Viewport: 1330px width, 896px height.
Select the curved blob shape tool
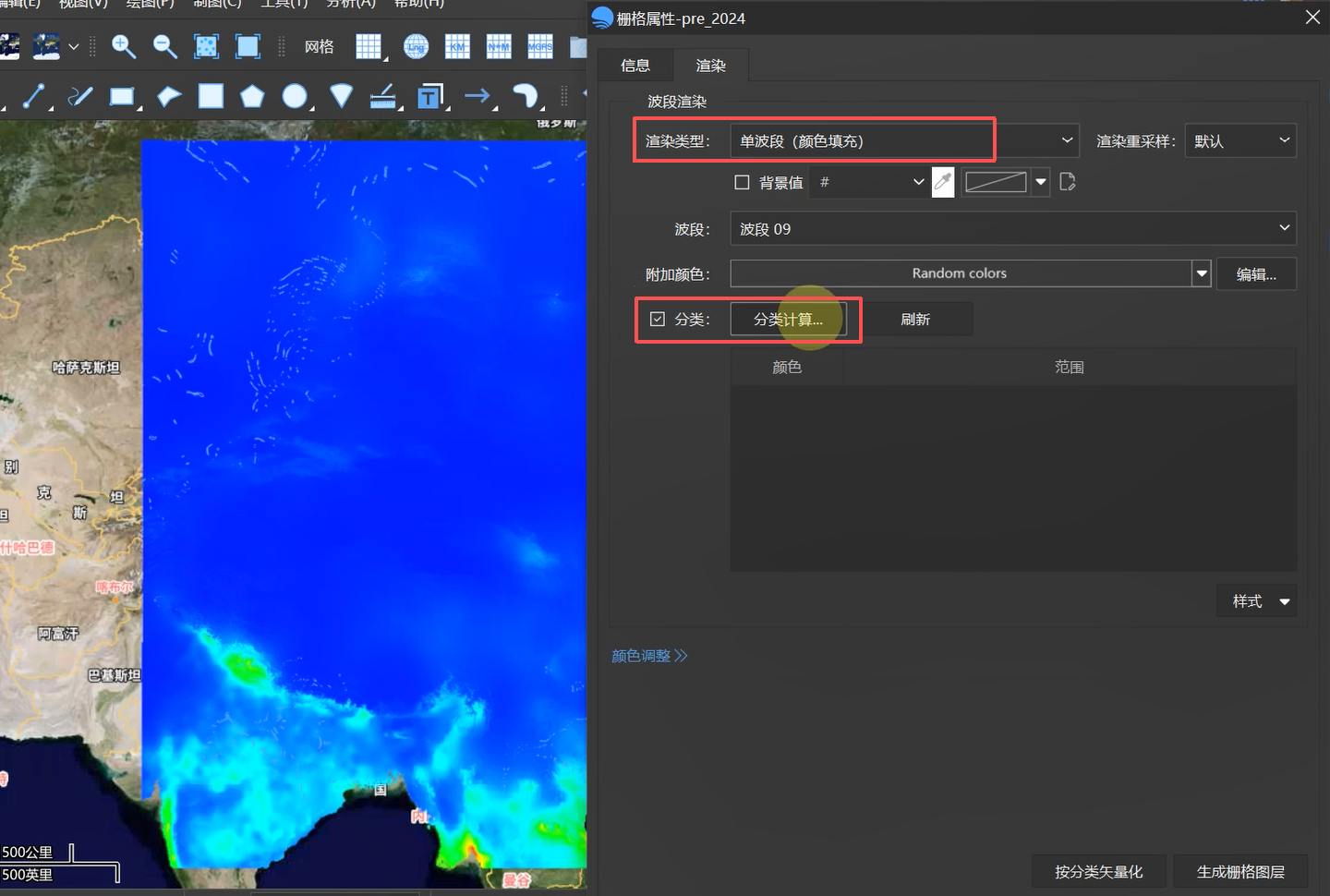click(525, 96)
